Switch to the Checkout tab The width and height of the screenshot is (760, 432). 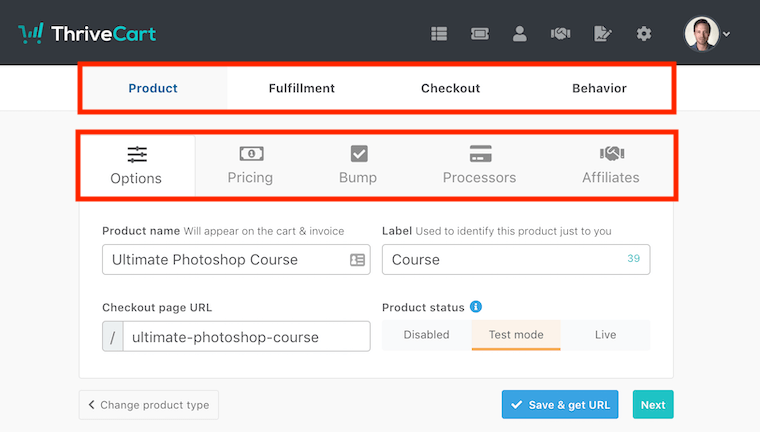tap(450, 88)
